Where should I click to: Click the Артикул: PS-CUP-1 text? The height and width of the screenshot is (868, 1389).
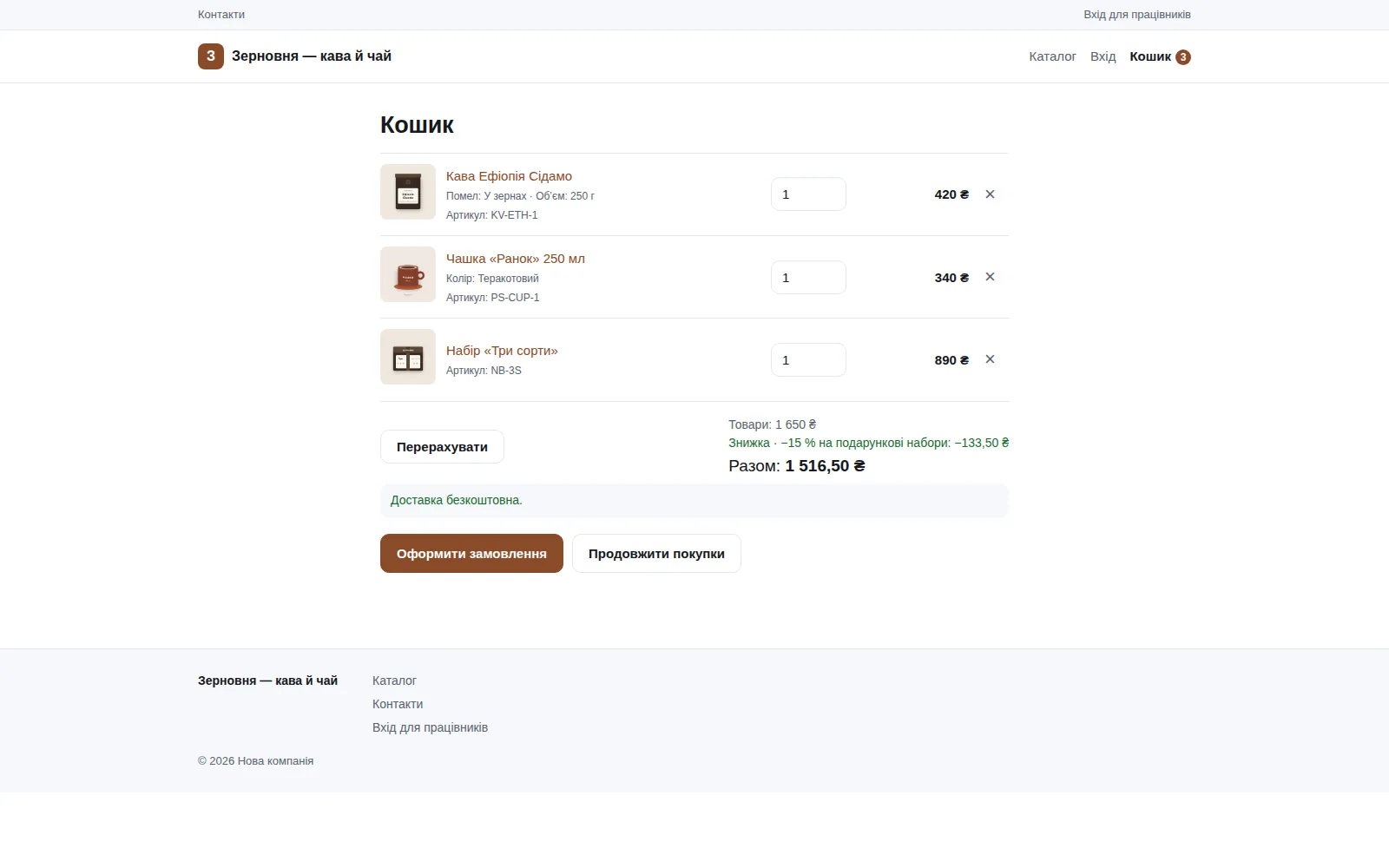493,298
